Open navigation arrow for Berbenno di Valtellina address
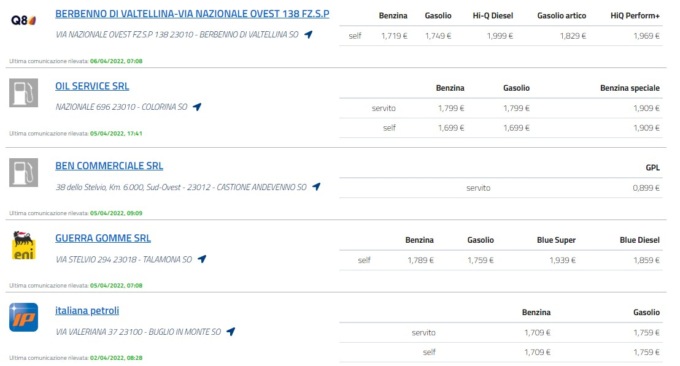 coord(308,34)
